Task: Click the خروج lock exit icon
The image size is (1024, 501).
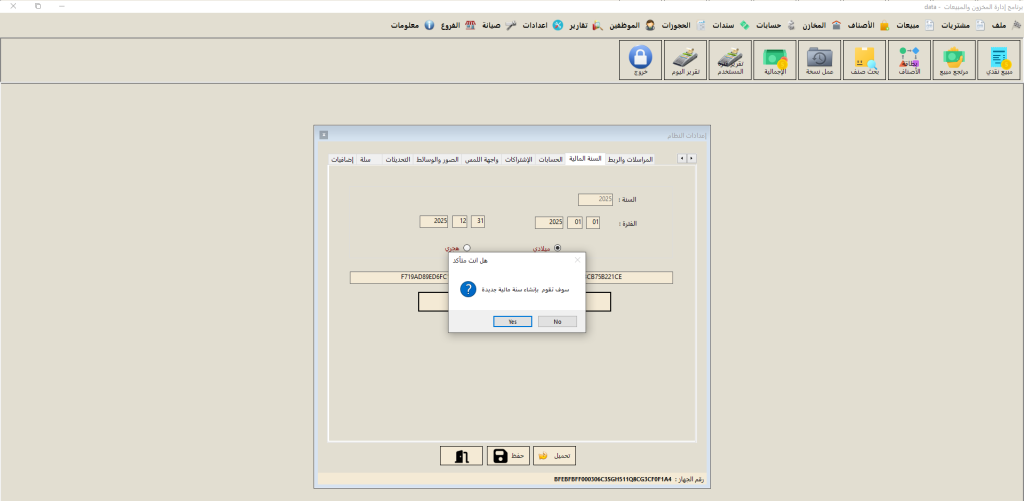Action: point(640,61)
